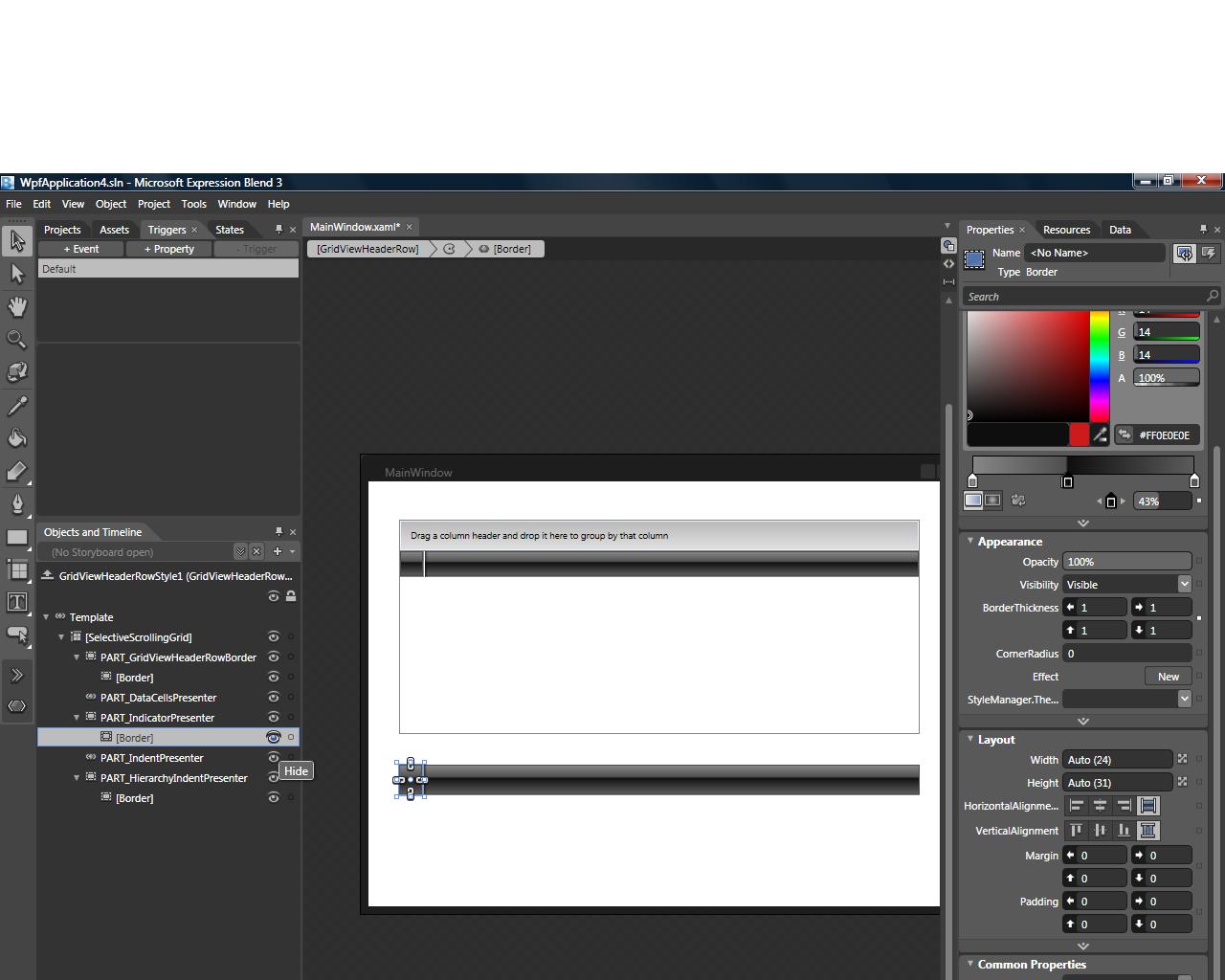Click the CornerRadius value field
The image size is (1225, 980).
(1127, 654)
